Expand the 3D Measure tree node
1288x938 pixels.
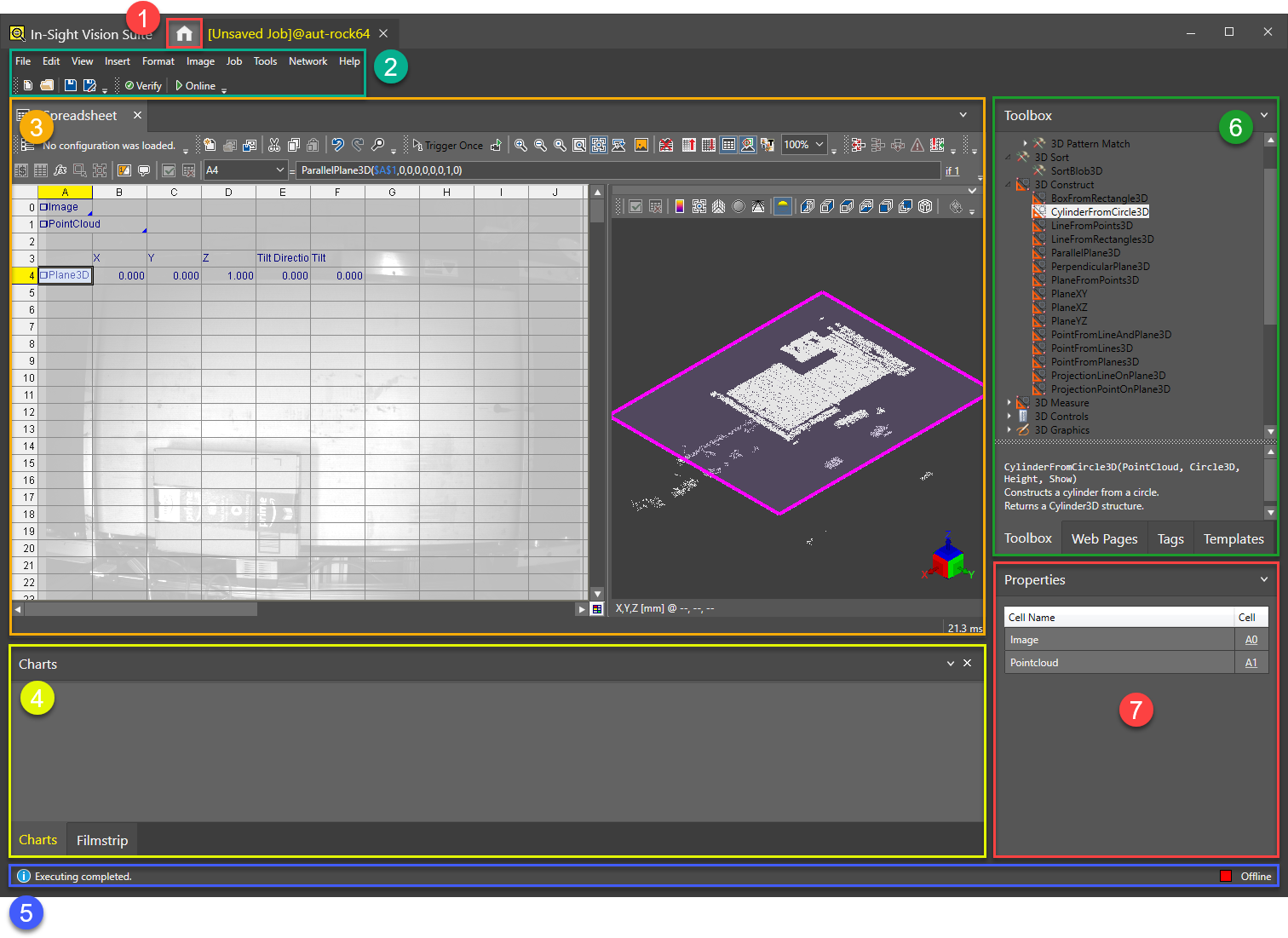click(1009, 403)
